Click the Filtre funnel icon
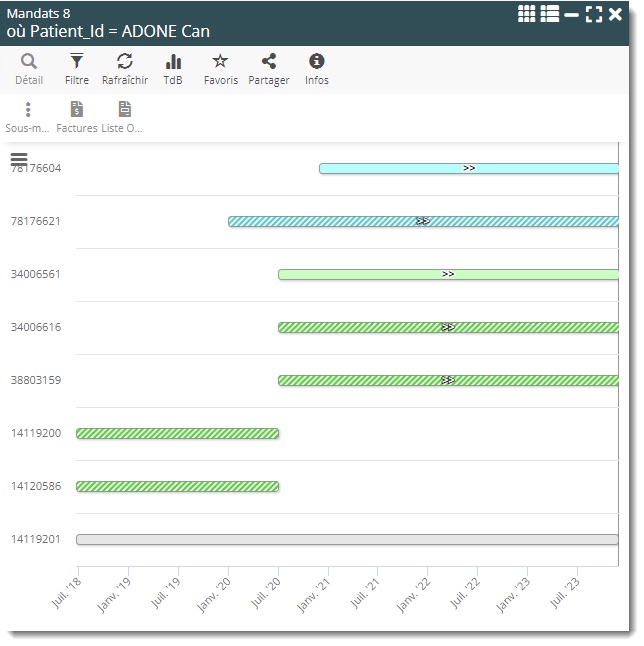The width and height of the screenshot is (644, 646). point(77,62)
